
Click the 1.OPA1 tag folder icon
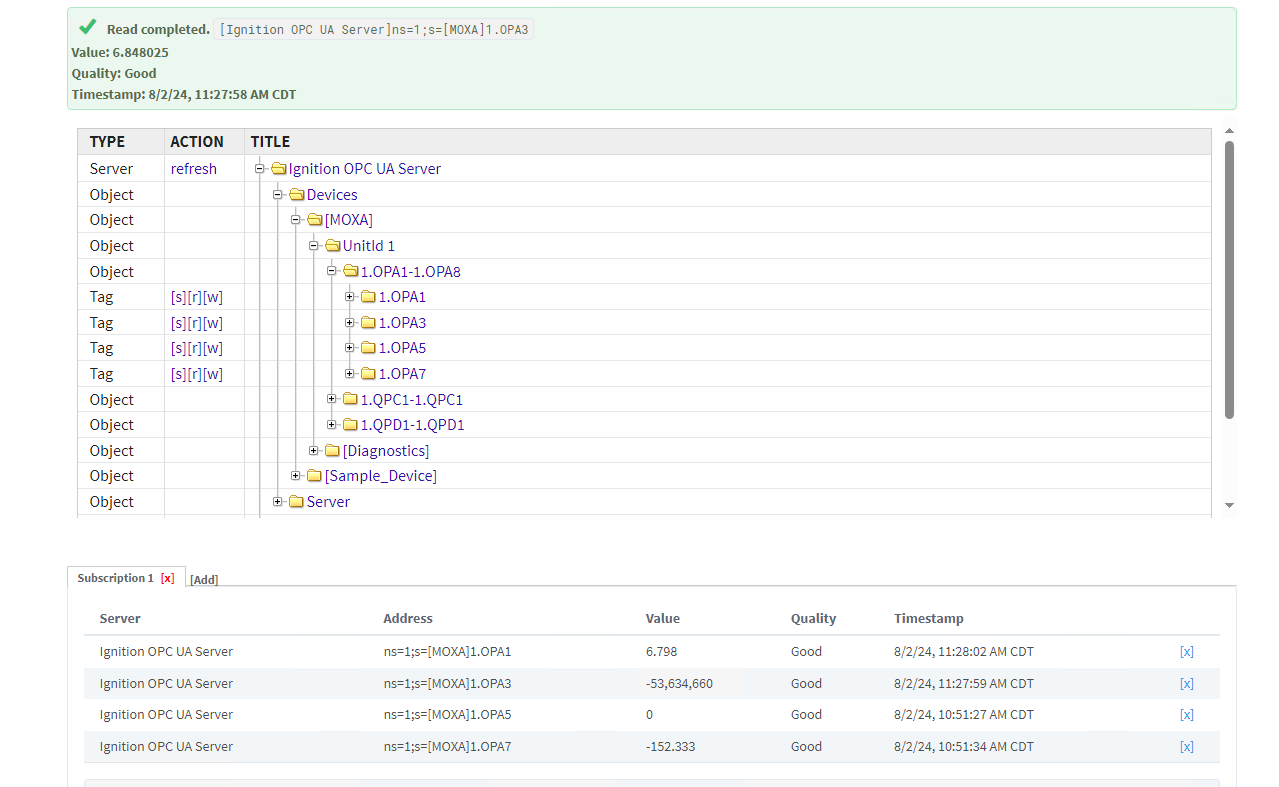(x=369, y=297)
